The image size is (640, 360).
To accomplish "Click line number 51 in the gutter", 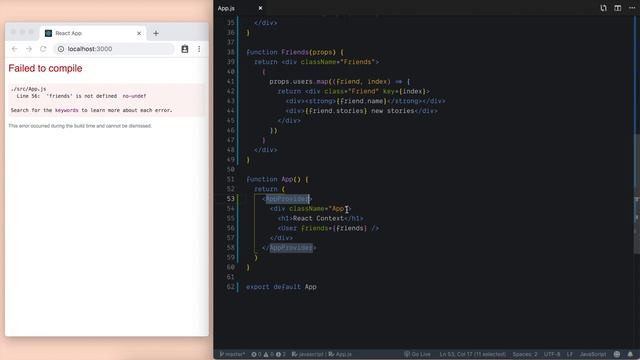I will click(x=231, y=179).
